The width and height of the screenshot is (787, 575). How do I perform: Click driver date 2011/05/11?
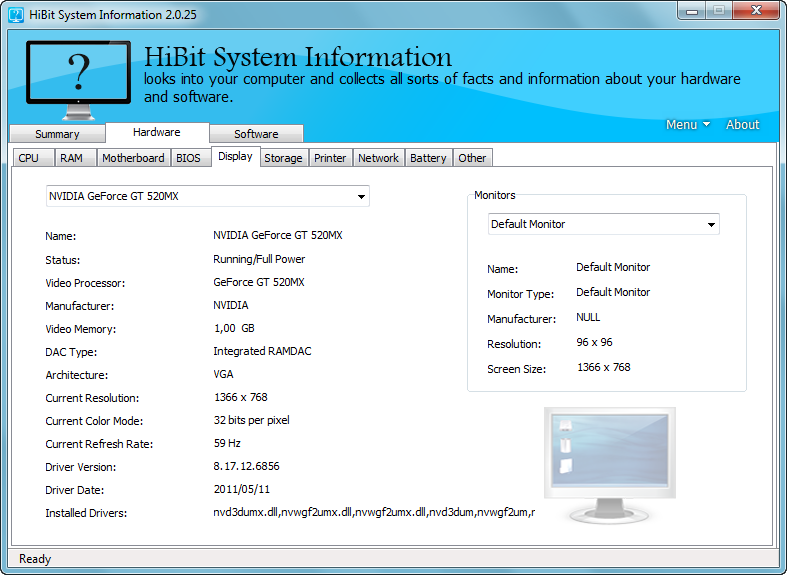pyautogui.click(x=241, y=489)
